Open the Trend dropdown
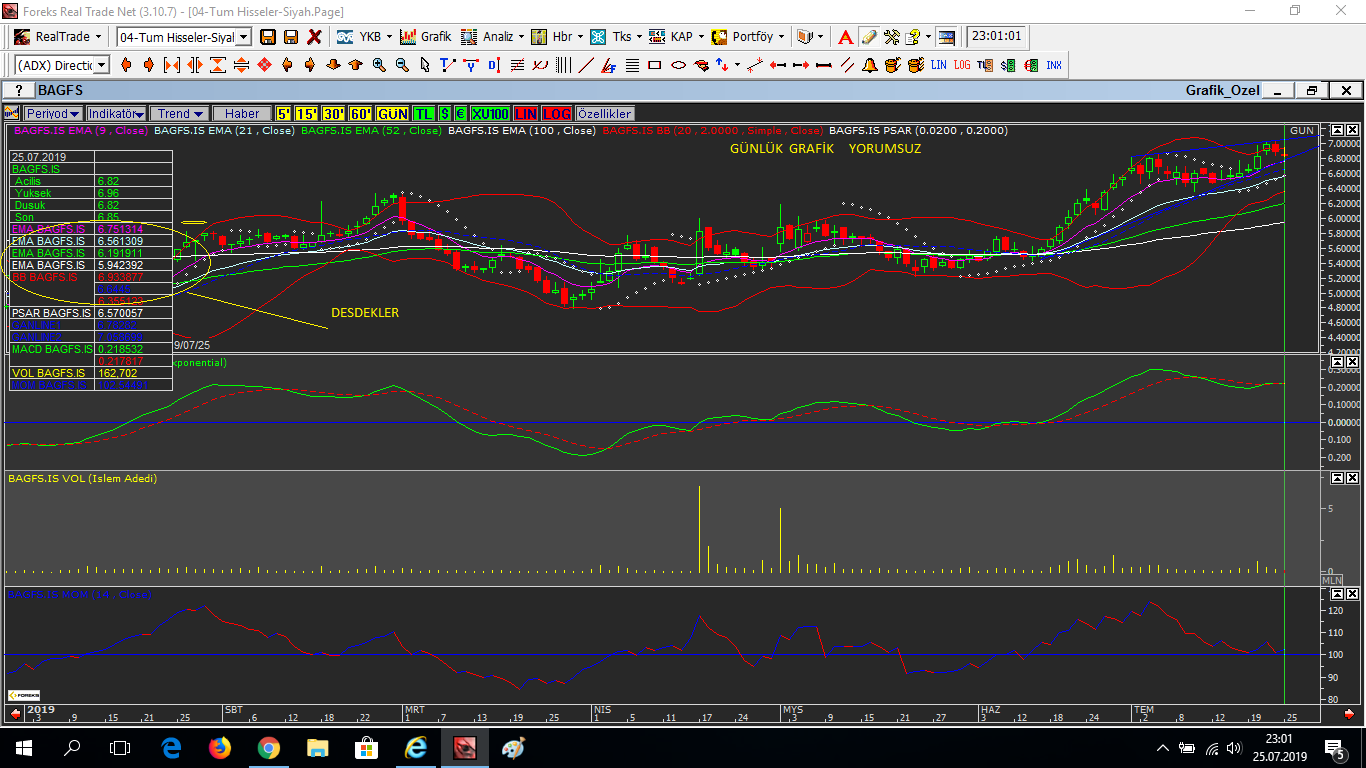This screenshot has width=1366, height=768. pos(179,114)
